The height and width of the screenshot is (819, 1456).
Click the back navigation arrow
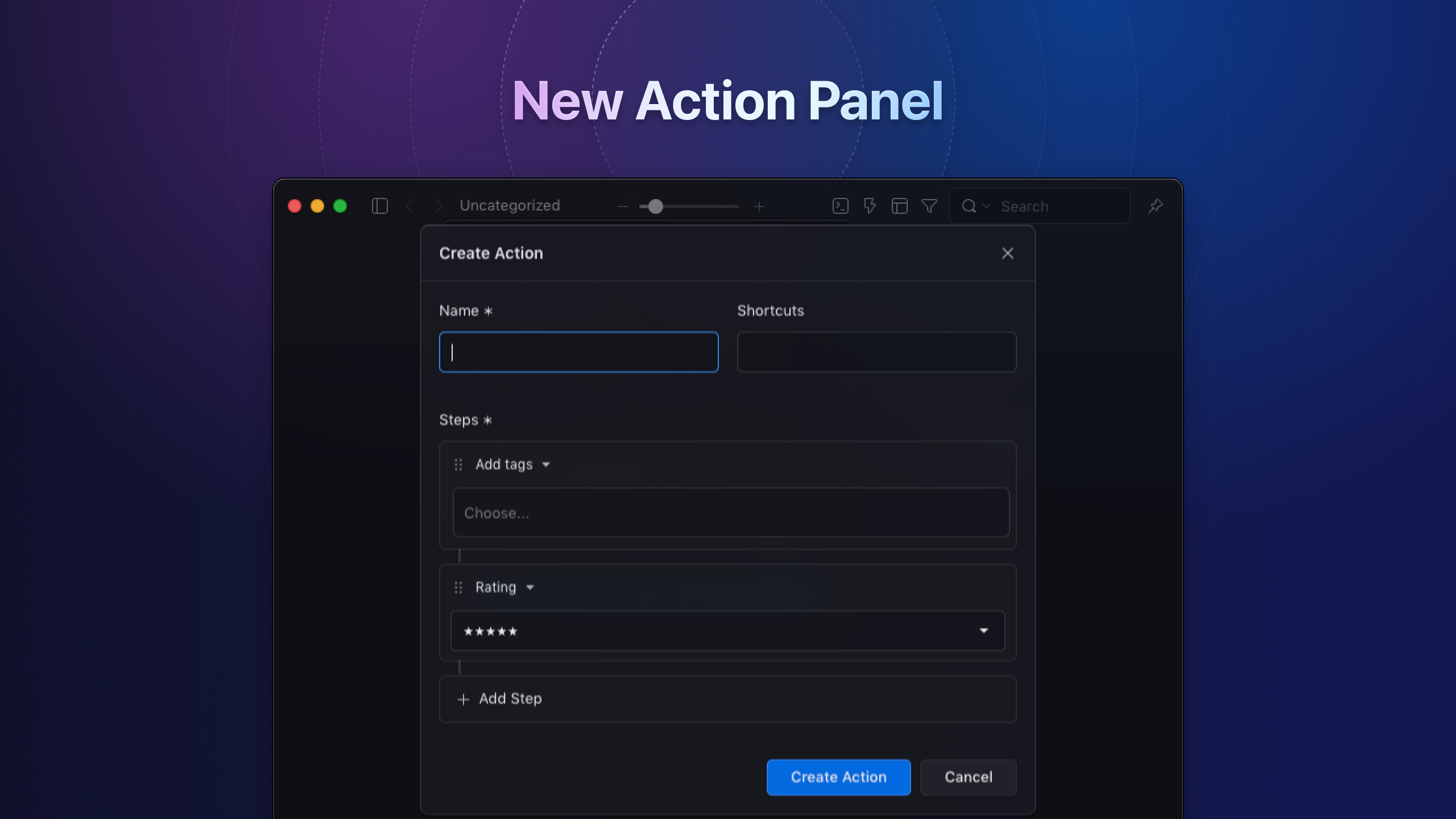[x=409, y=206]
